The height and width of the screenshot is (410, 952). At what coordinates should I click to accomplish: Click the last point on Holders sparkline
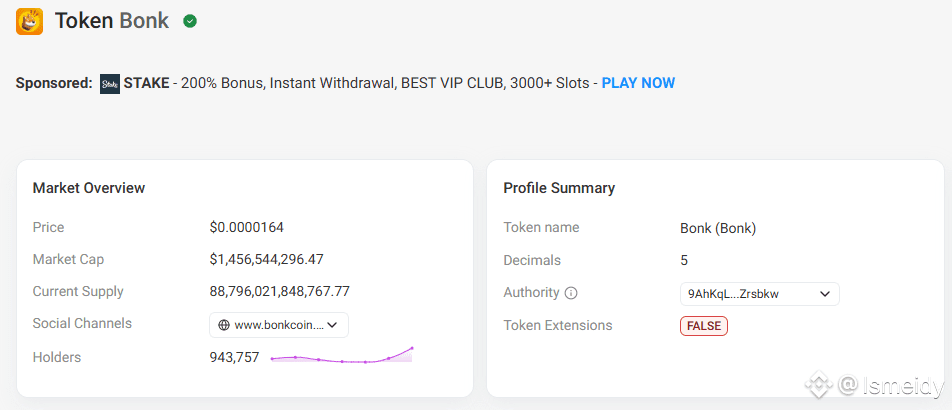pos(412,348)
